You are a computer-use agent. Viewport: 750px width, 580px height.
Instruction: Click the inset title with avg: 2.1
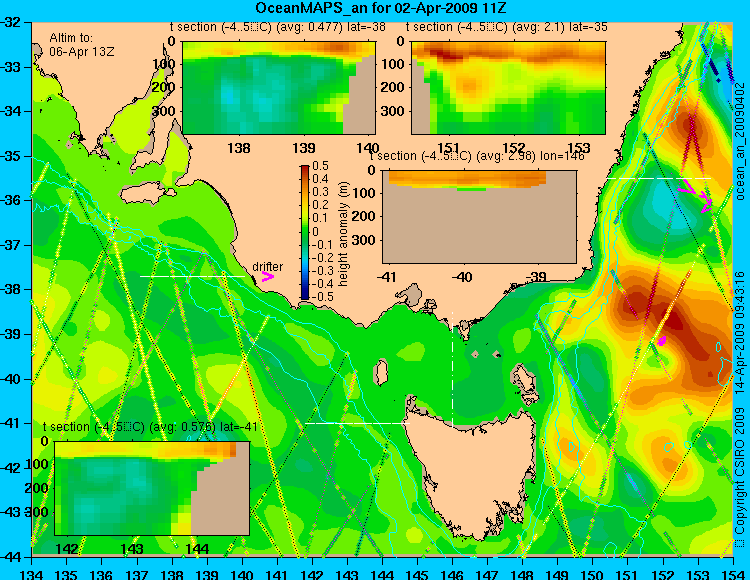[x=507, y=27]
